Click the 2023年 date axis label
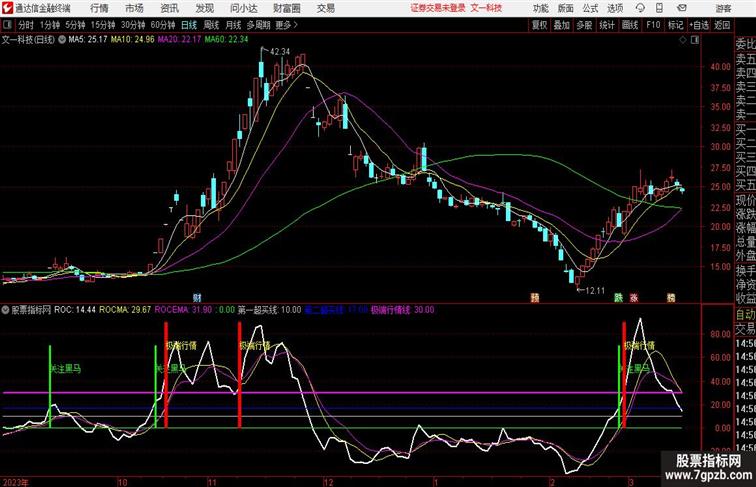Image resolution: width=756 pixels, height=487 pixels. click(15, 482)
